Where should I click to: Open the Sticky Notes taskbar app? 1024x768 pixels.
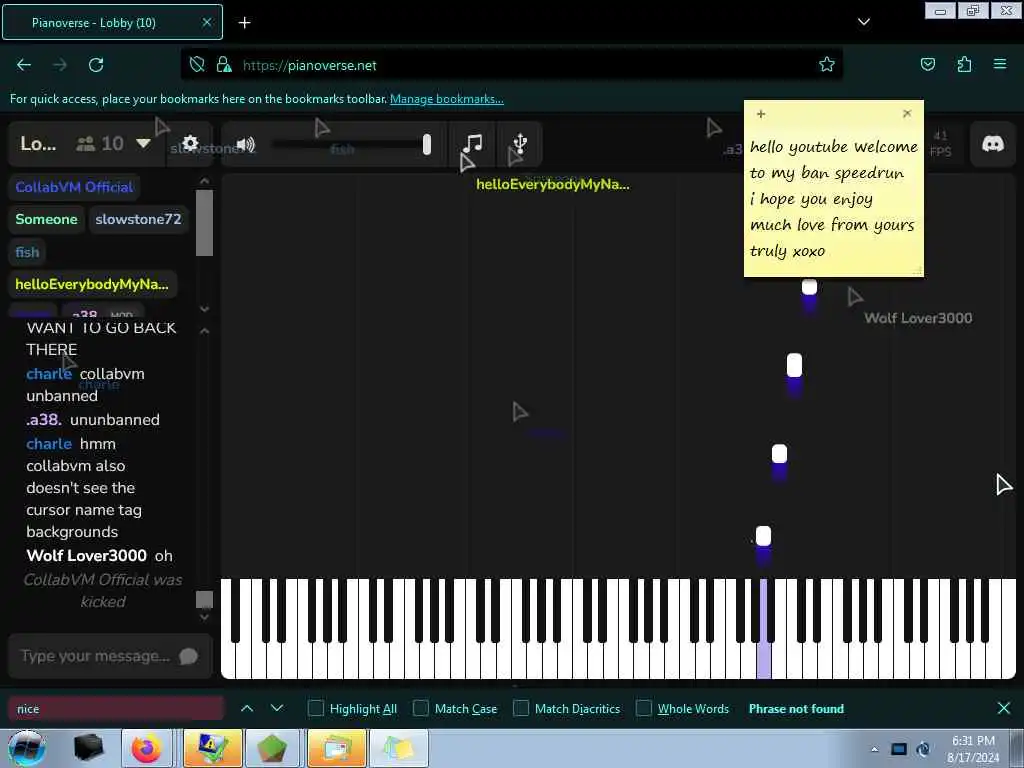(x=399, y=748)
